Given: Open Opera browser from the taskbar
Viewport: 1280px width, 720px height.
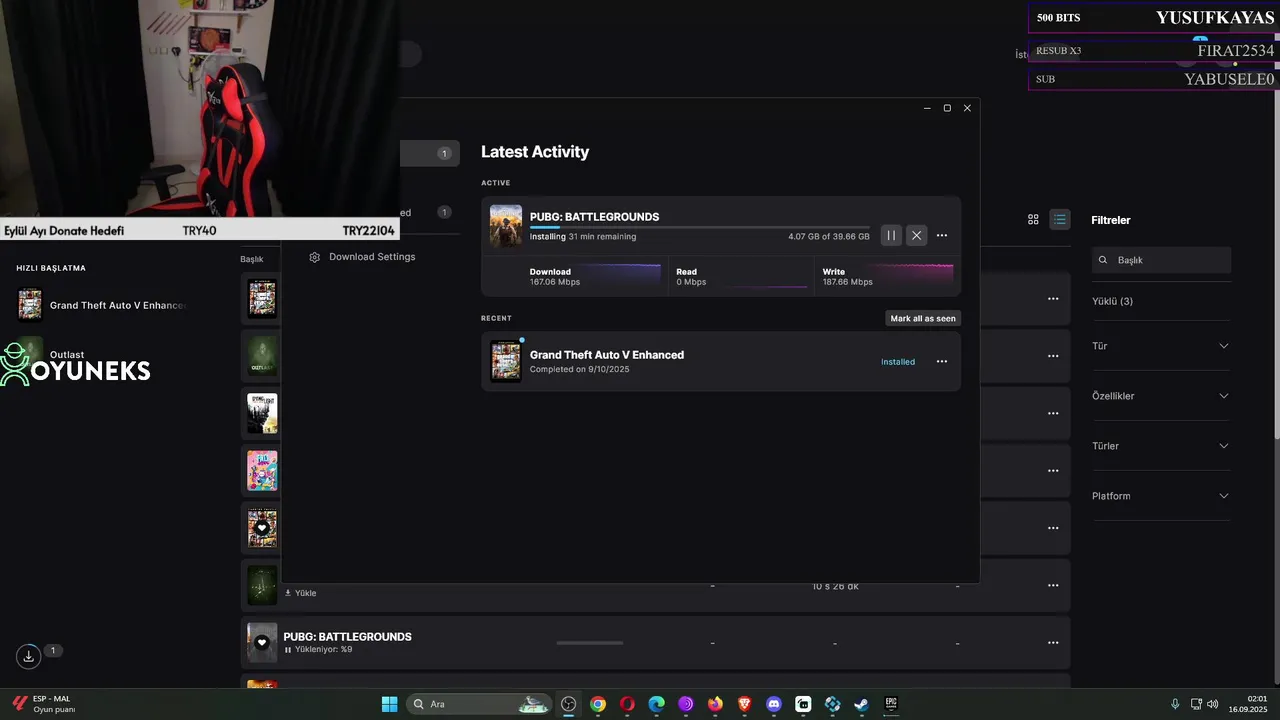Looking at the screenshot, I should click(627, 704).
